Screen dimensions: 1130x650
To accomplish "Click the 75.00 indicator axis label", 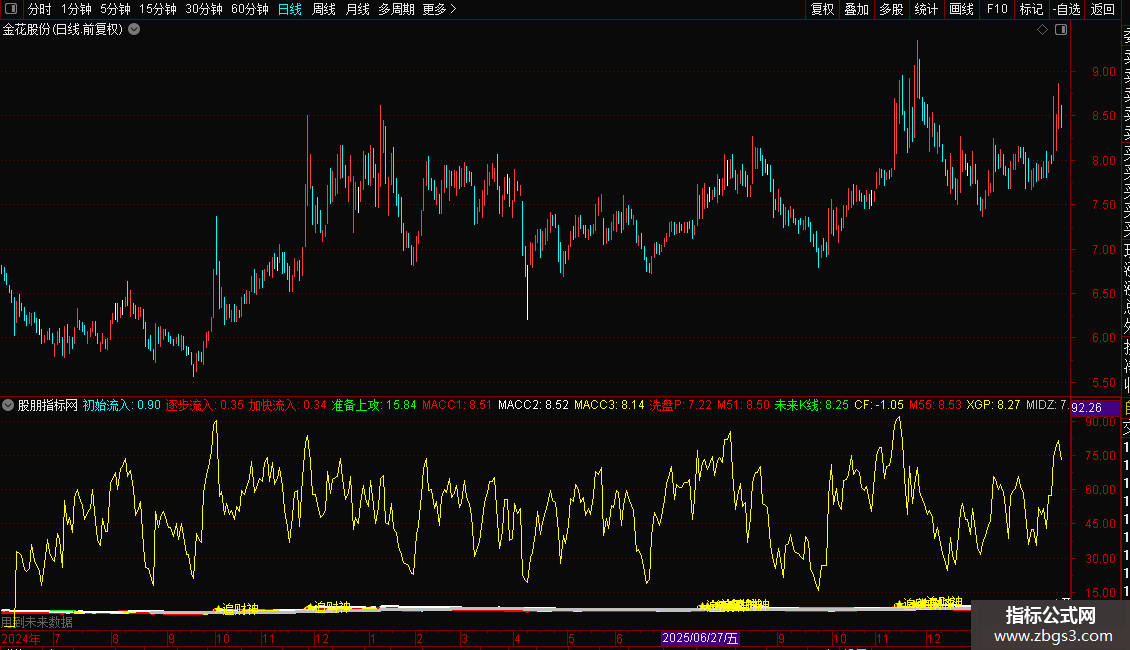I will pyautogui.click(x=1100, y=455).
